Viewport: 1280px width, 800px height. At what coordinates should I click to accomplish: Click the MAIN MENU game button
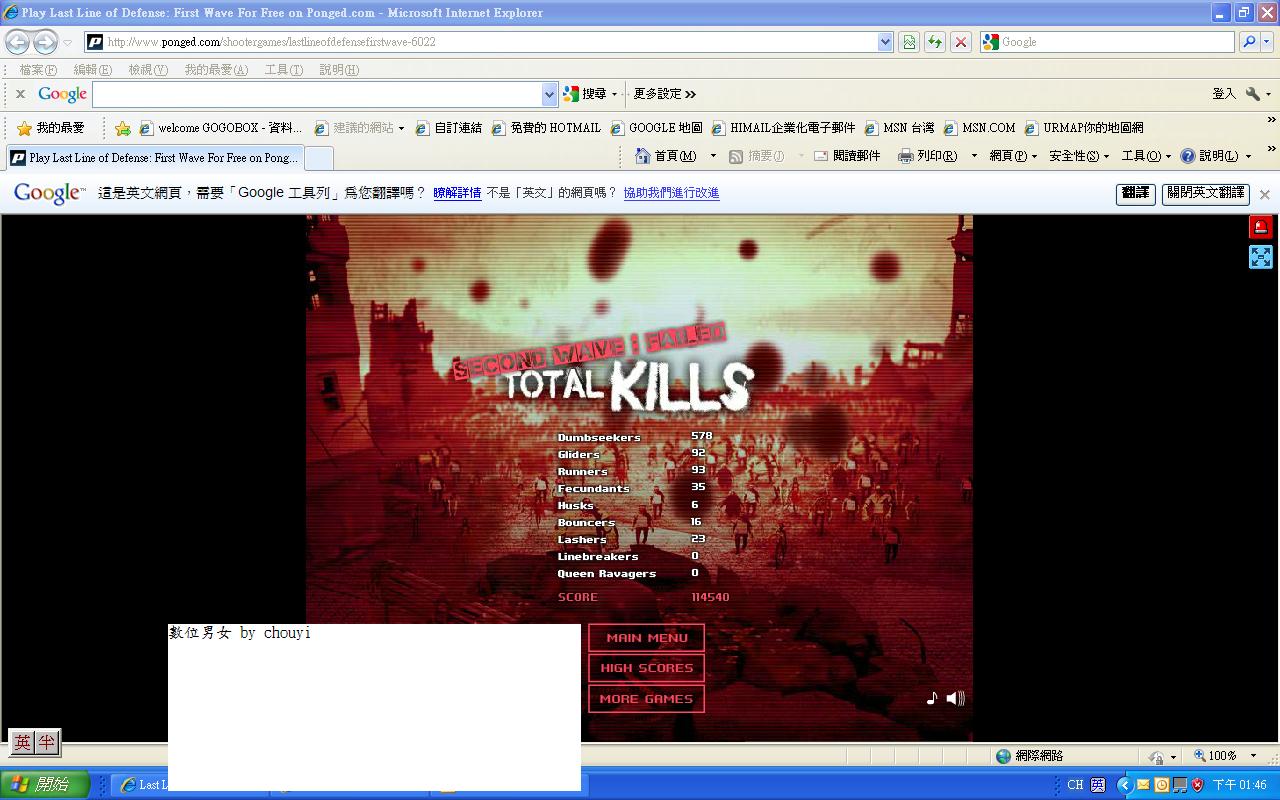click(x=646, y=638)
